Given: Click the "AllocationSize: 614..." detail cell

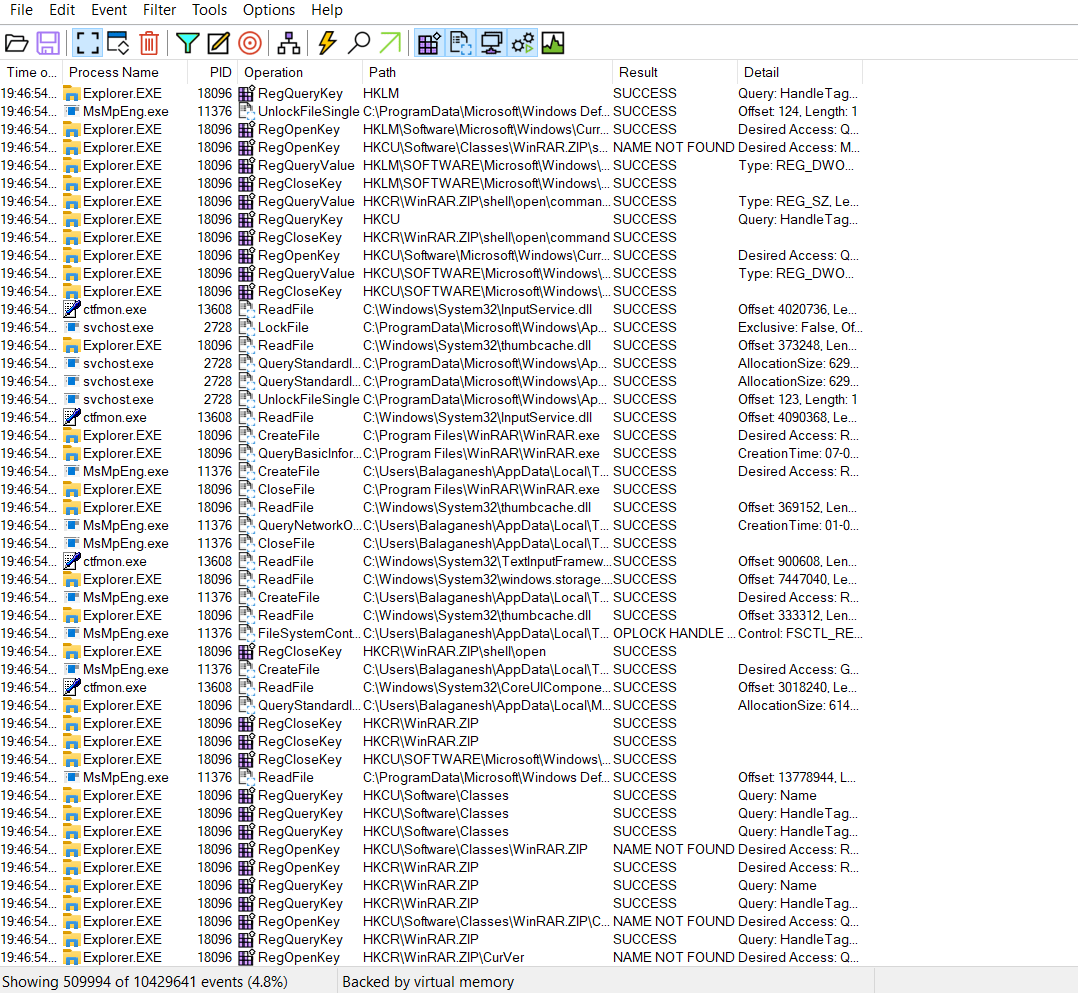Looking at the screenshot, I should tap(797, 705).
